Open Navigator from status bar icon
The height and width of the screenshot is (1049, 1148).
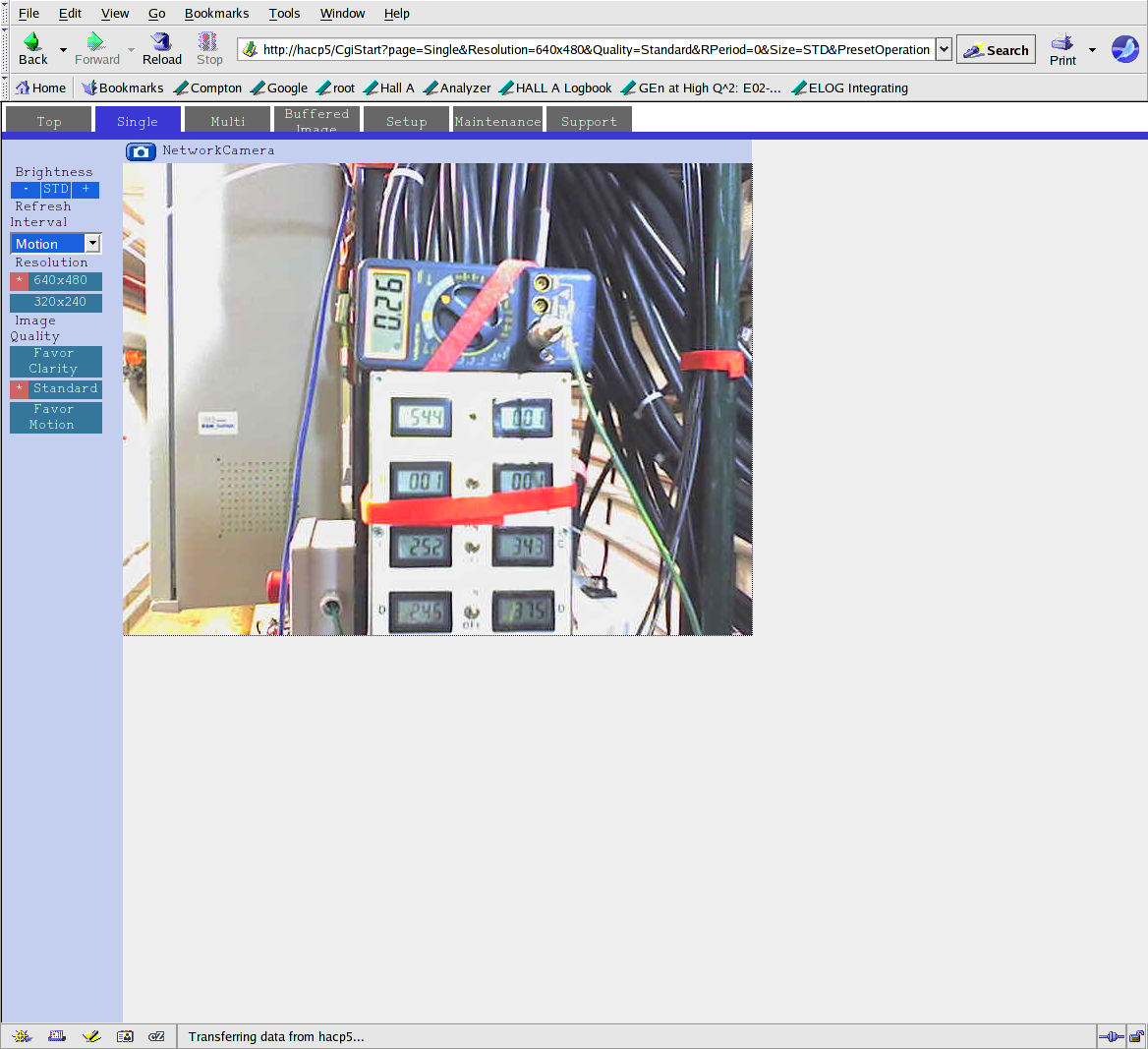click(22, 1036)
